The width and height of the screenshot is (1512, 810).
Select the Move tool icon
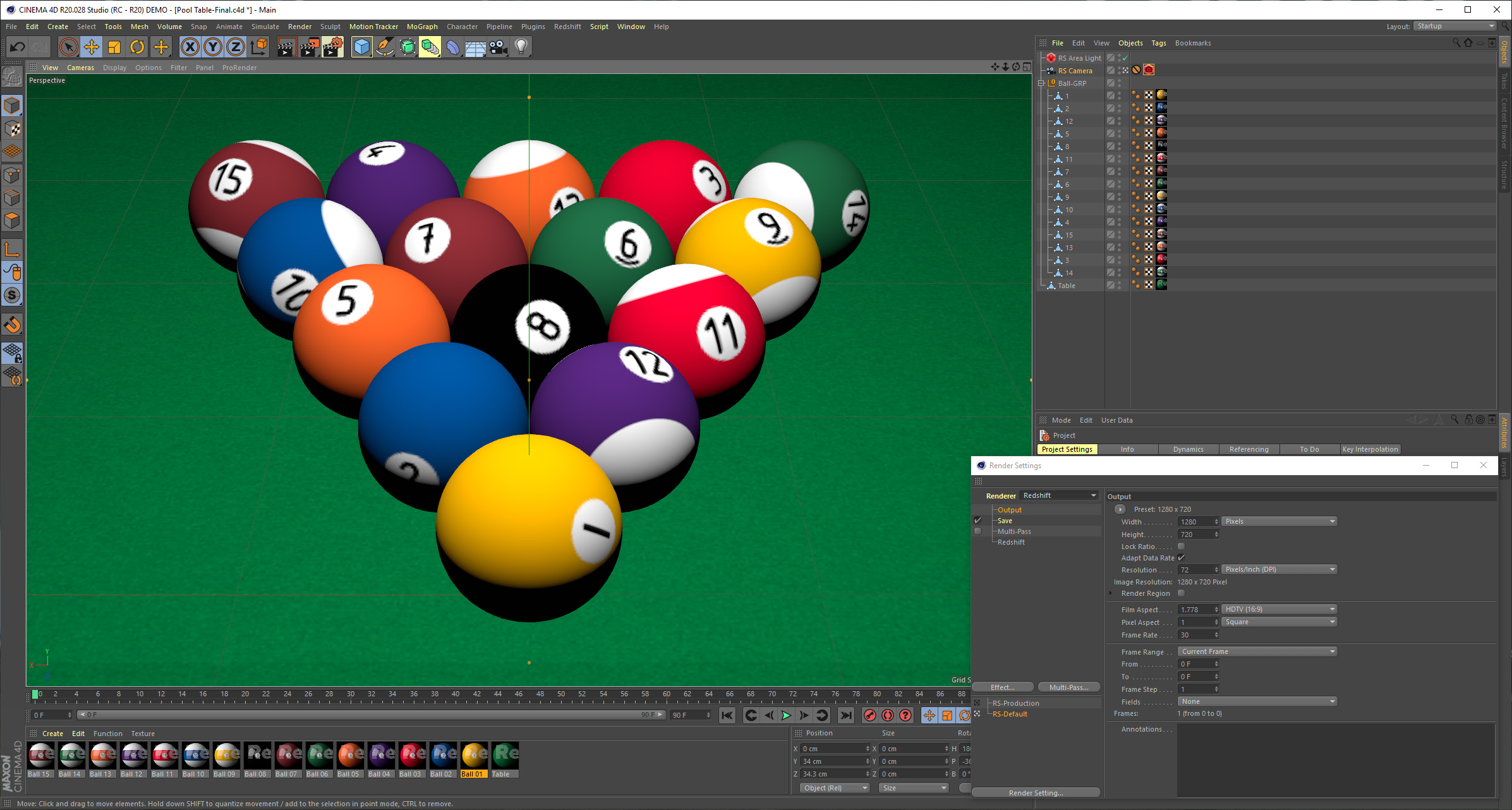click(x=92, y=47)
